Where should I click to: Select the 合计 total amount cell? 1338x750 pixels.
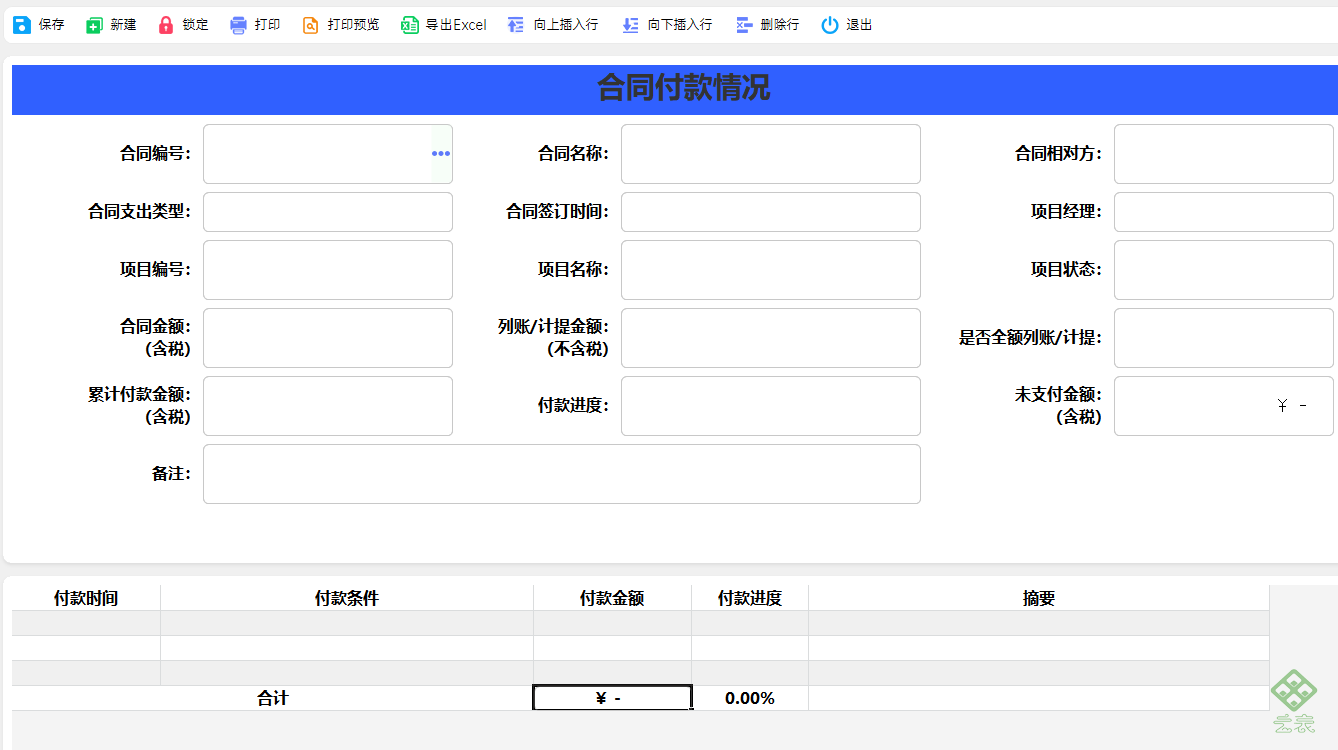click(612, 698)
